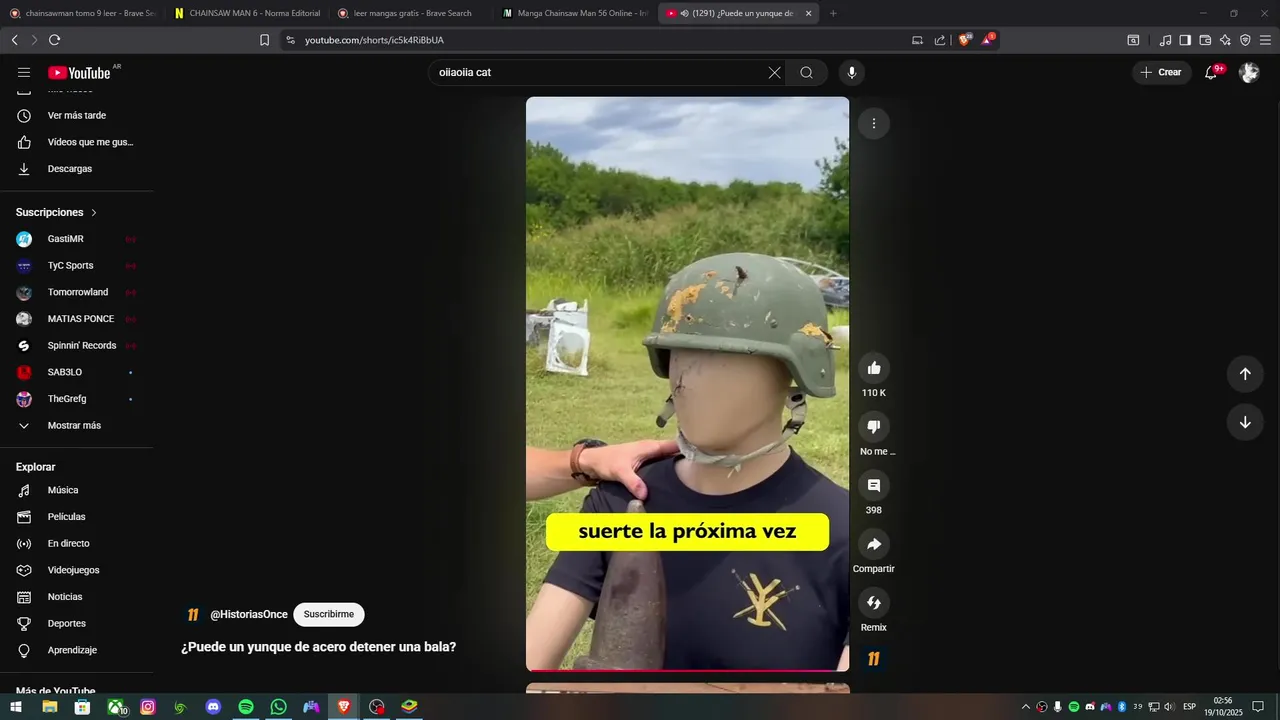
Task: Switch to CHAINSAW MAN 6 Norma Editorial tab
Action: [x=247, y=13]
